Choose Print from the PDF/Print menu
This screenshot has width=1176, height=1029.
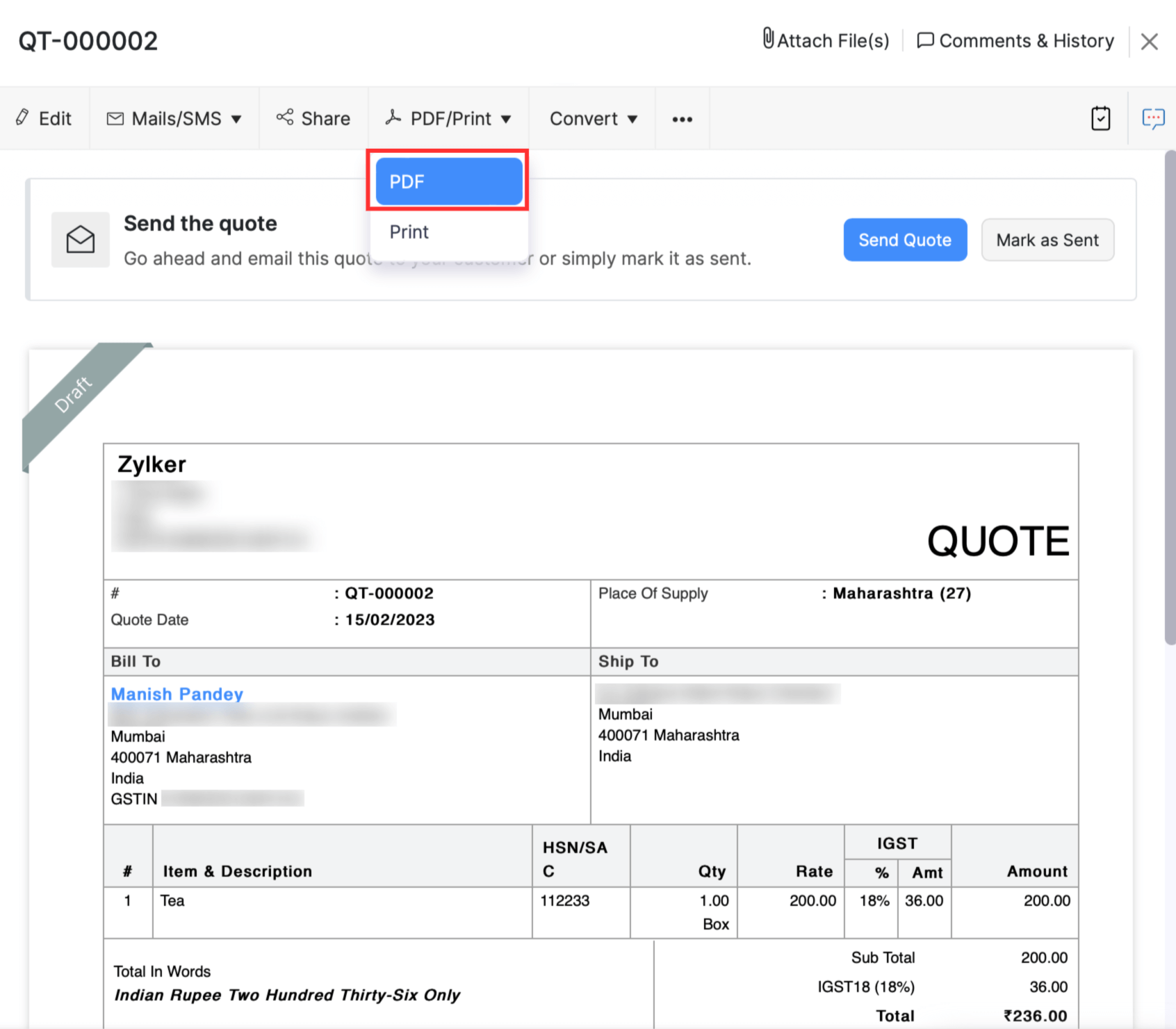(409, 232)
